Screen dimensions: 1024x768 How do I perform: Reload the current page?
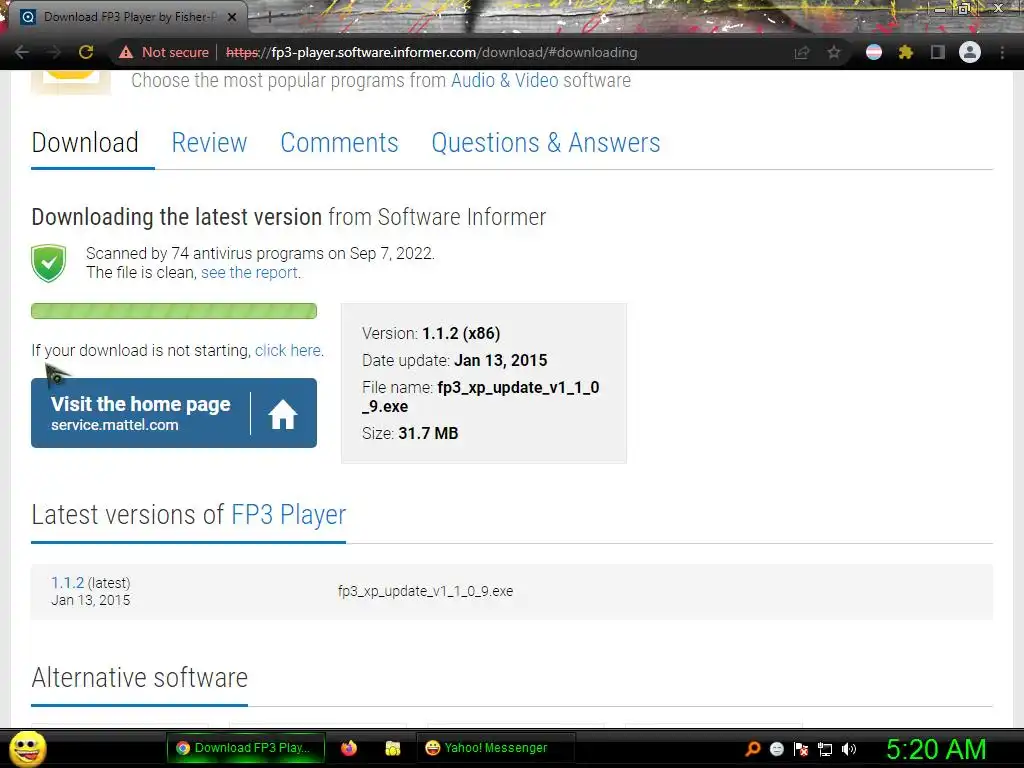pyautogui.click(x=86, y=52)
